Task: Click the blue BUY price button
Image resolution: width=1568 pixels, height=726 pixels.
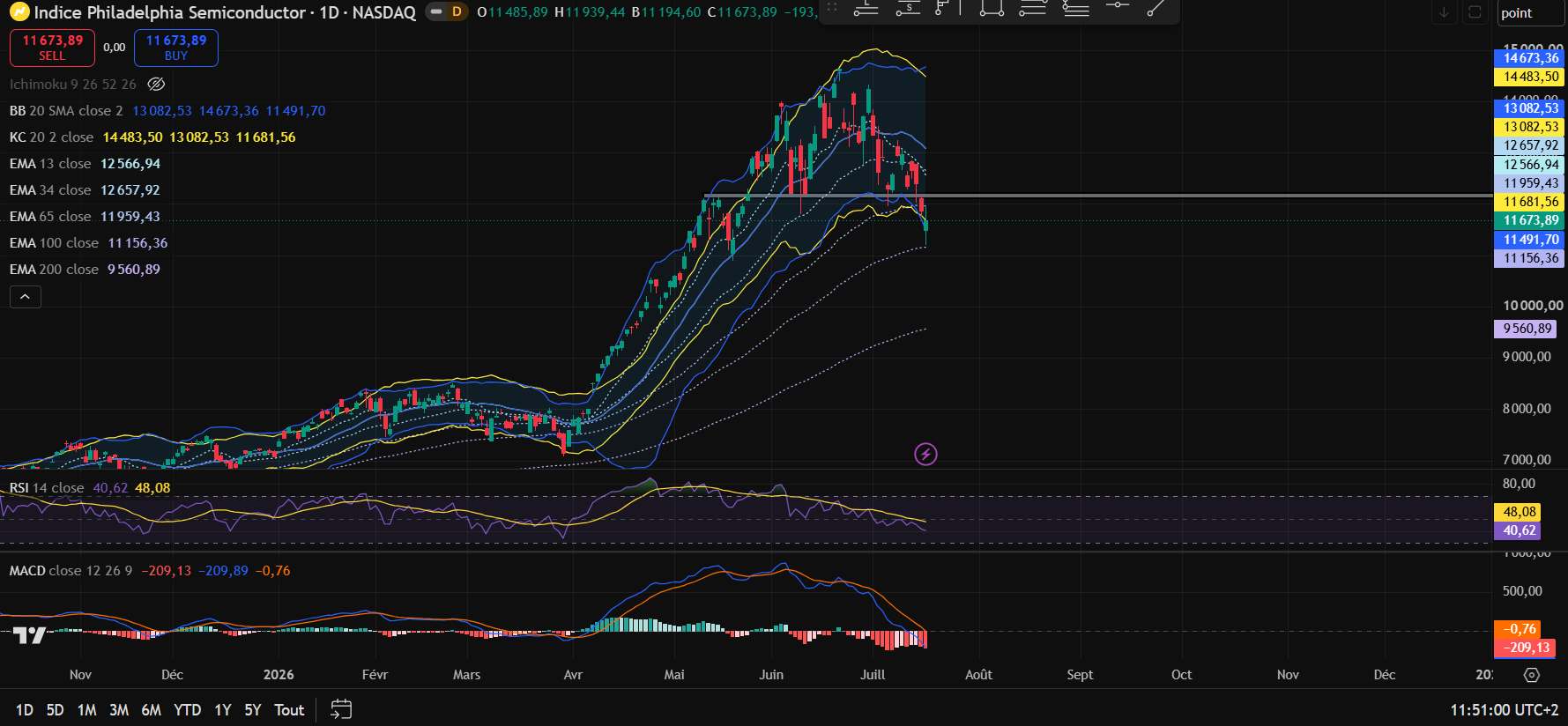Action: [x=176, y=48]
